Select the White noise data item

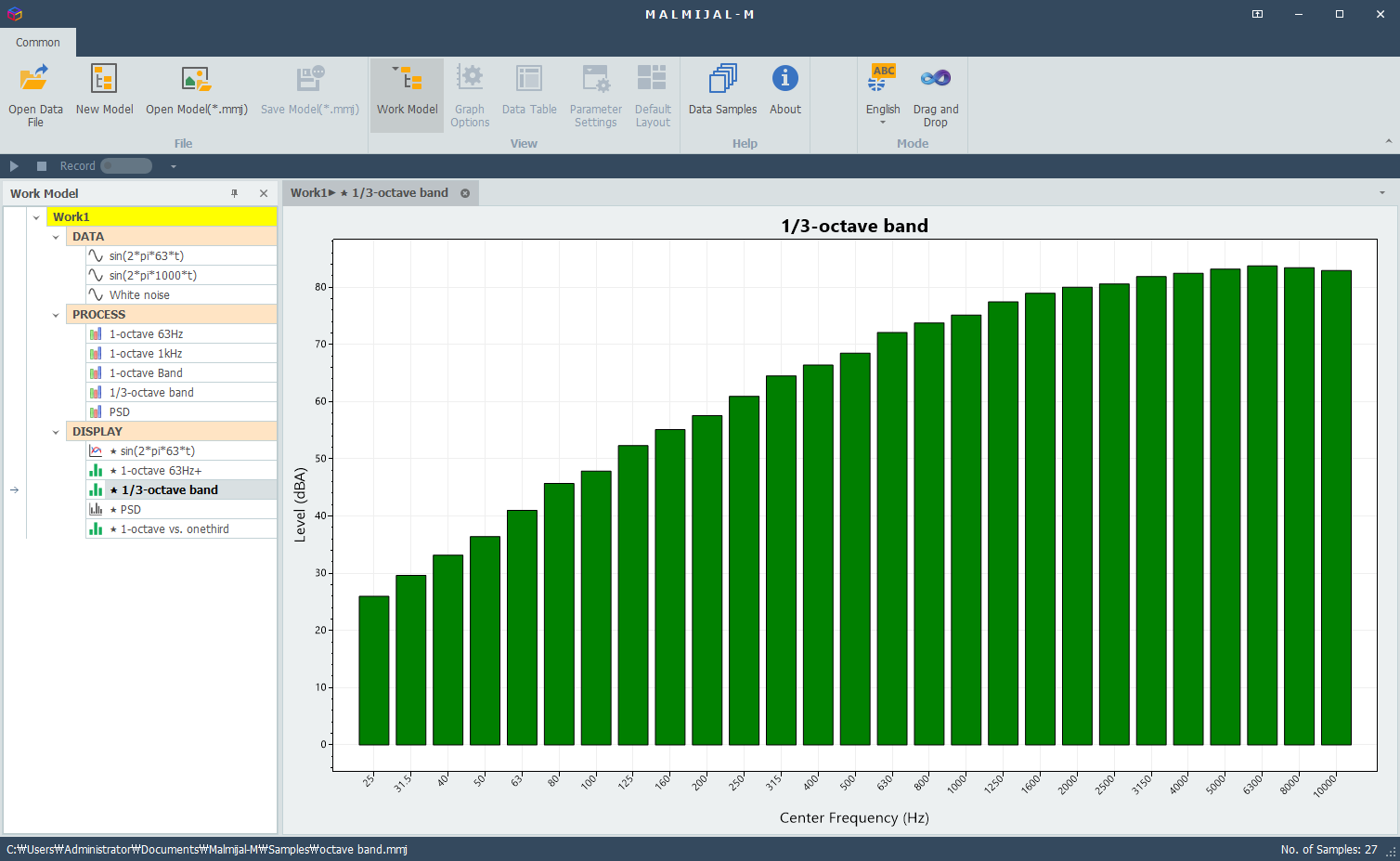tap(139, 295)
